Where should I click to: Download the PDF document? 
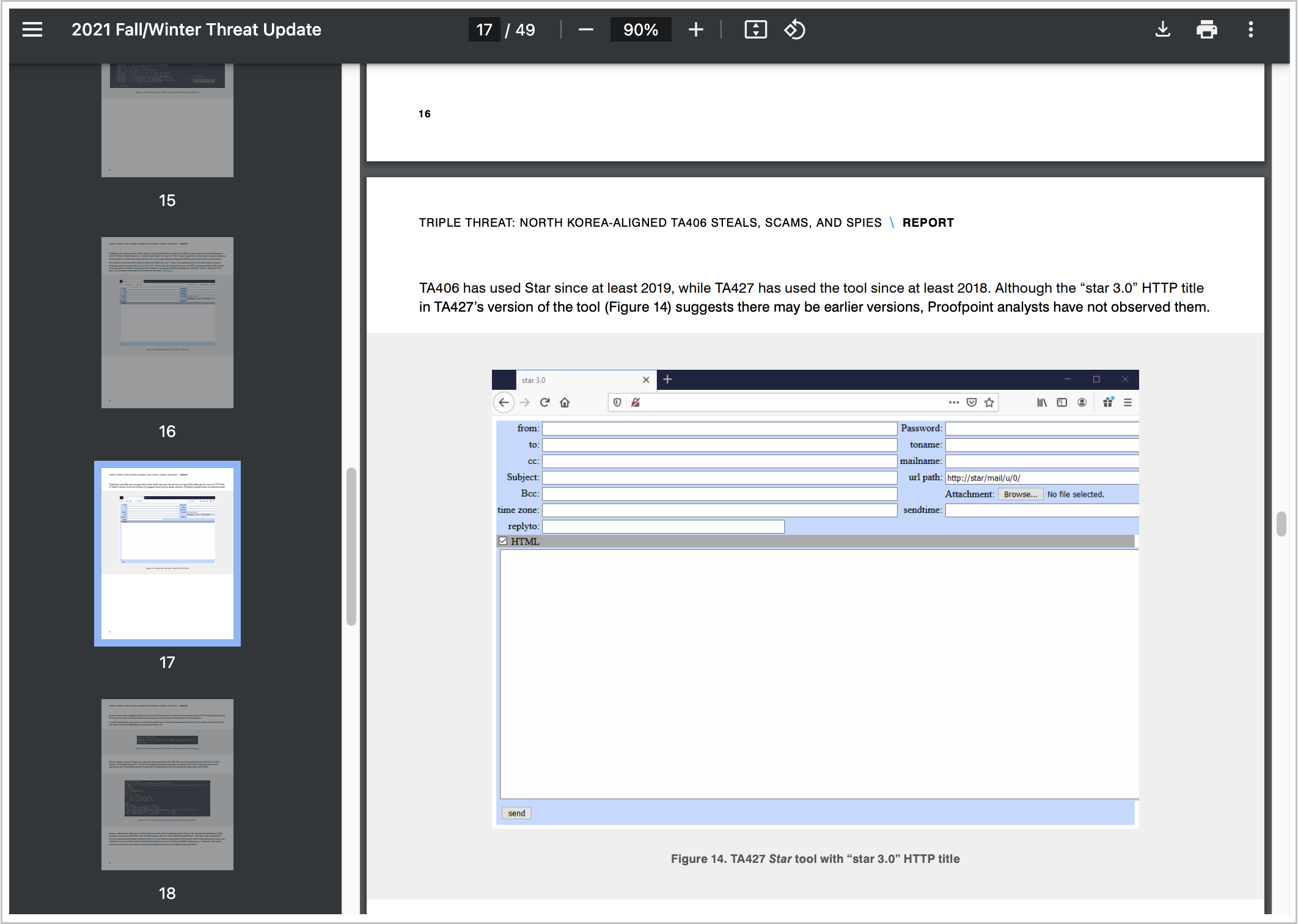coord(1162,29)
